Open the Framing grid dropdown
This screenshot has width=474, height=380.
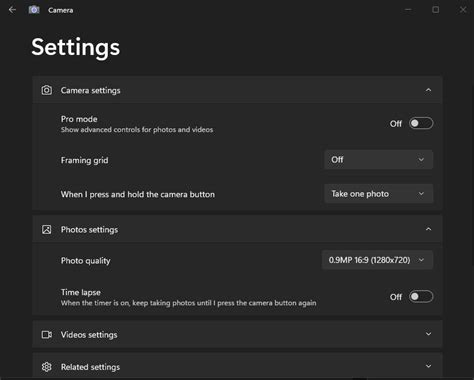pos(379,160)
